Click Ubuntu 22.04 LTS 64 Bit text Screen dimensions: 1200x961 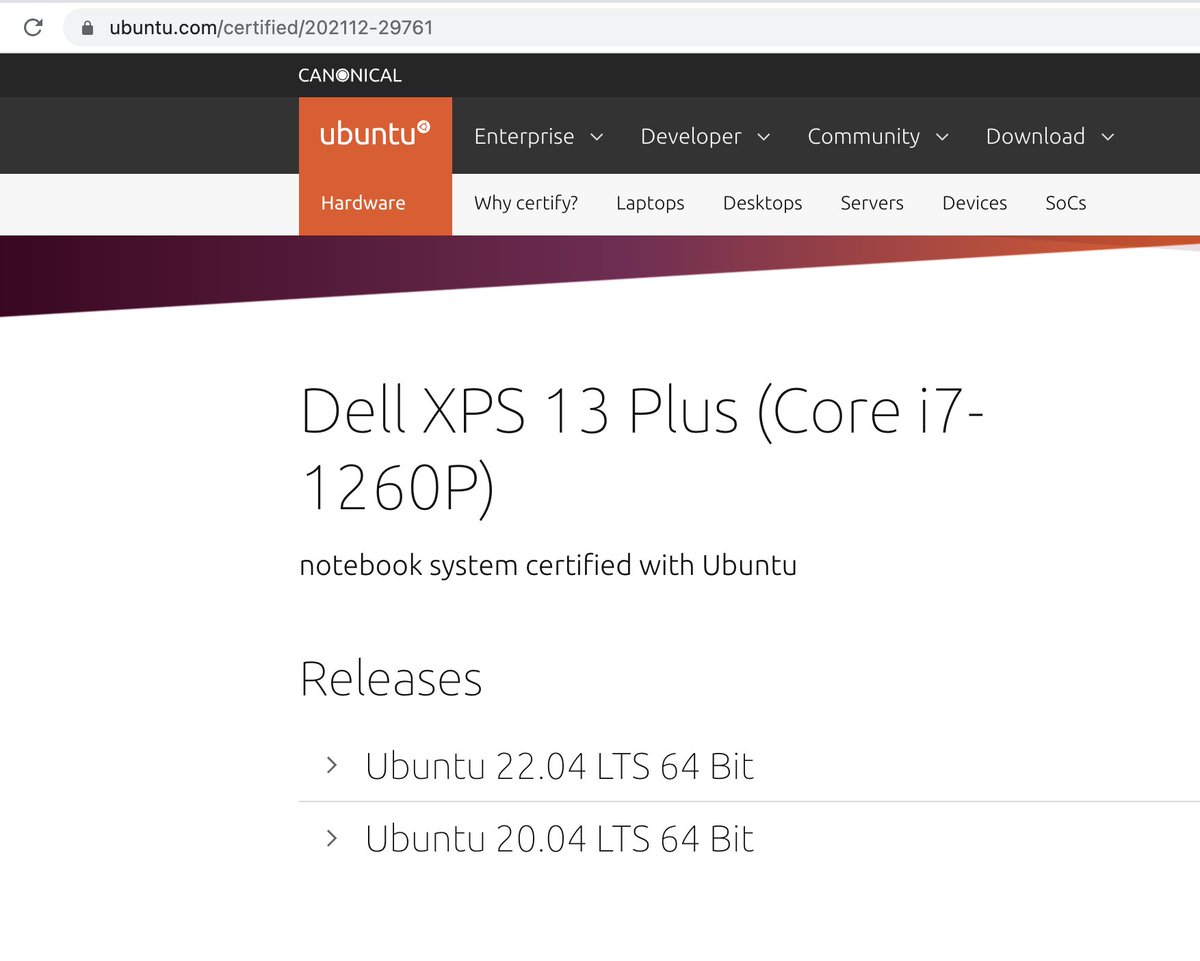pos(560,766)
